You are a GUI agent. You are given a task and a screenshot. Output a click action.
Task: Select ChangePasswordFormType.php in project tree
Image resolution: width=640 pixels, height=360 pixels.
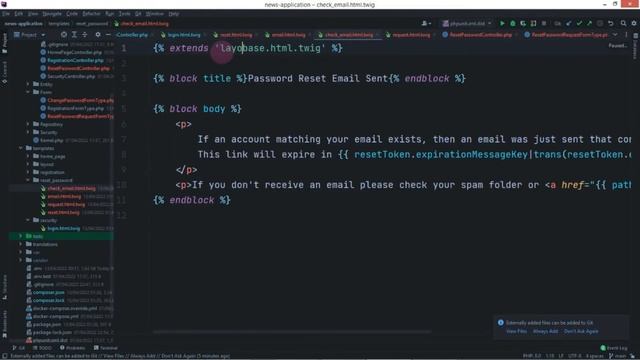(x=80, y=100)
